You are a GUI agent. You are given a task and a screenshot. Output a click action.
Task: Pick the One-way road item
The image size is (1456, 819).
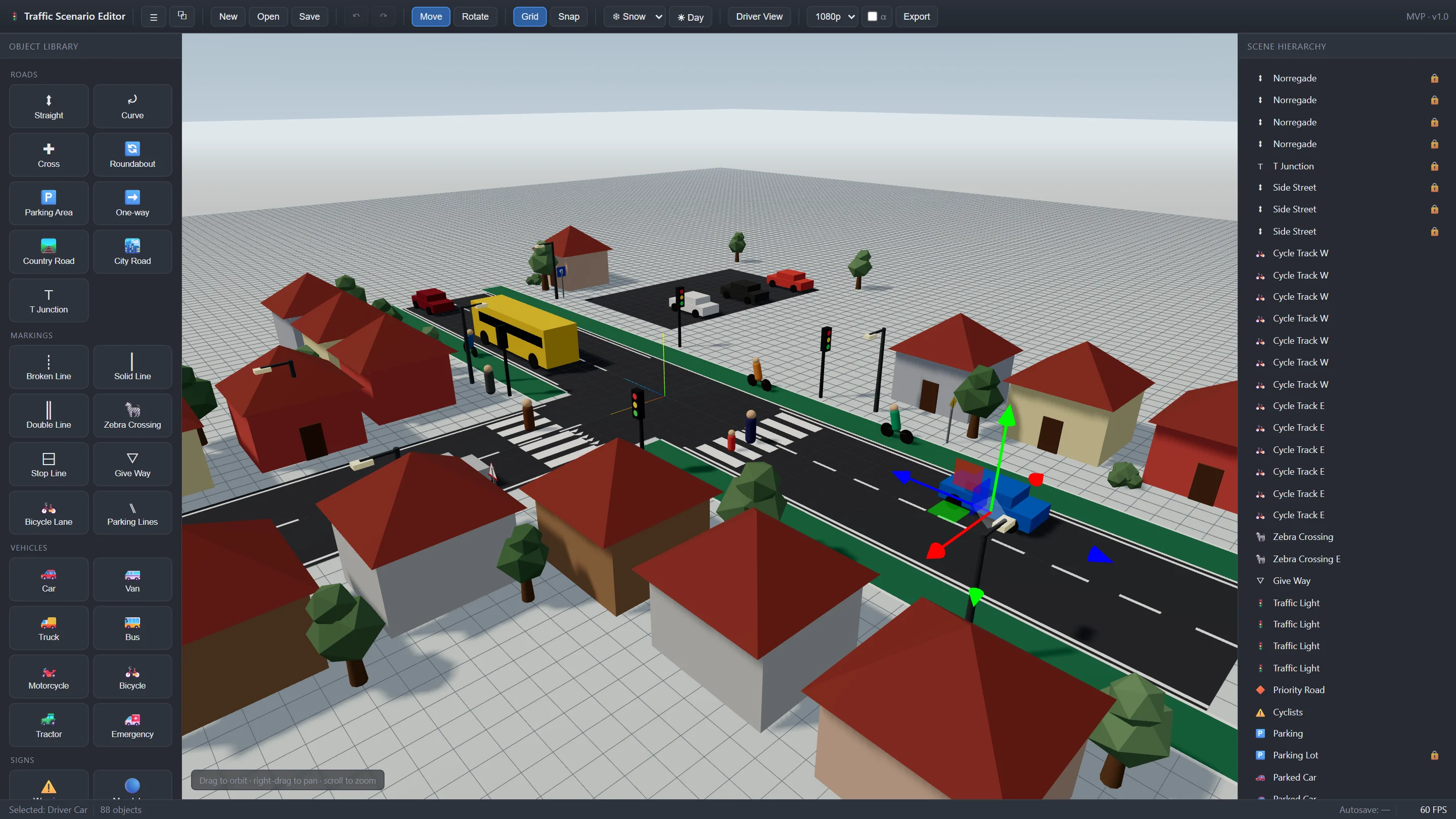(x=132, y=203)
